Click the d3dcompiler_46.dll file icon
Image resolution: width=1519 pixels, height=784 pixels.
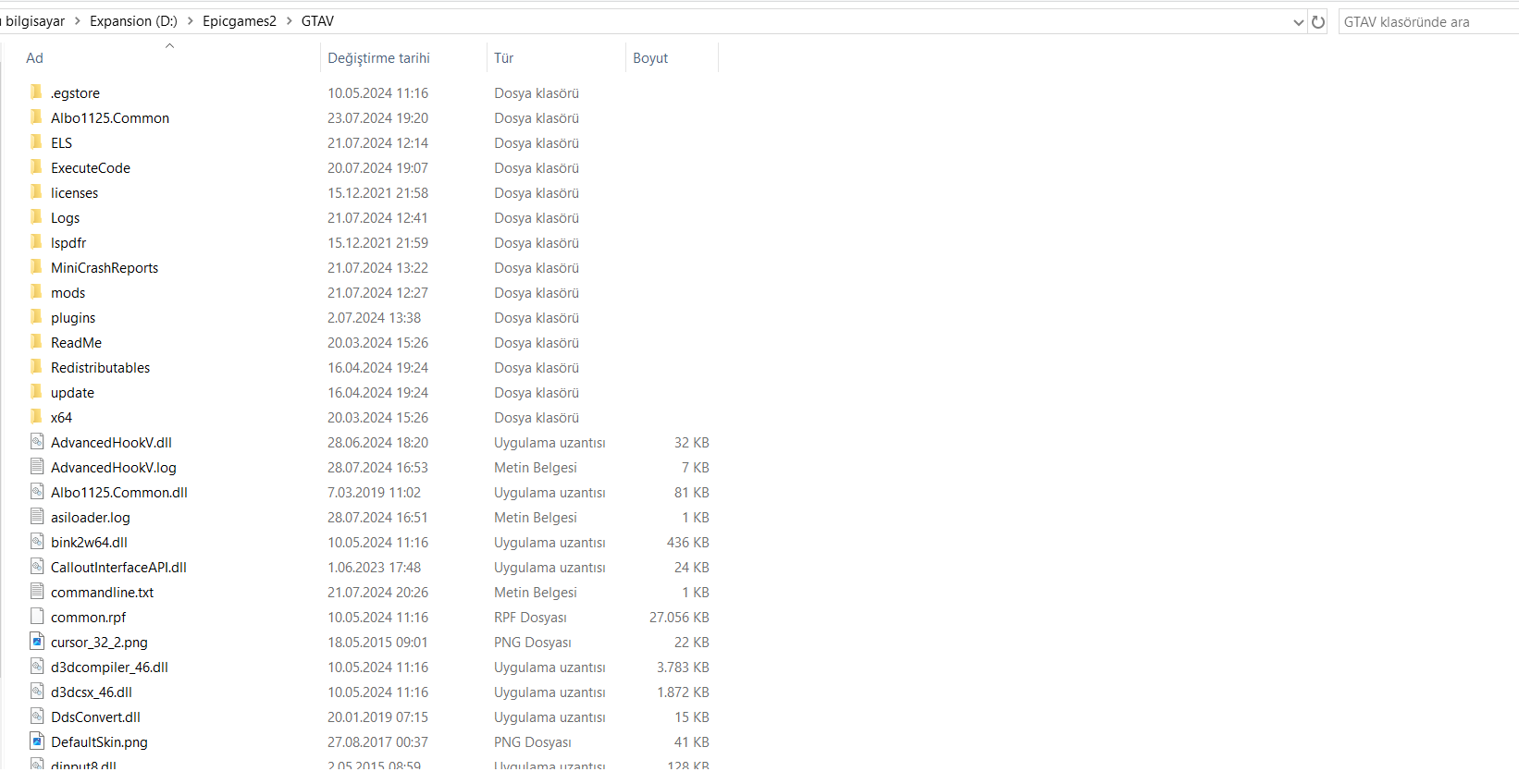point(37,666)
